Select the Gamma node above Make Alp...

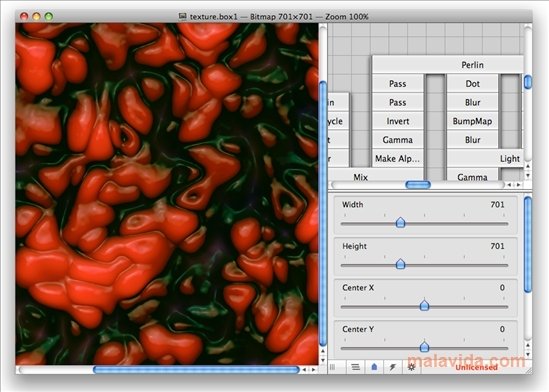point(397,140)
